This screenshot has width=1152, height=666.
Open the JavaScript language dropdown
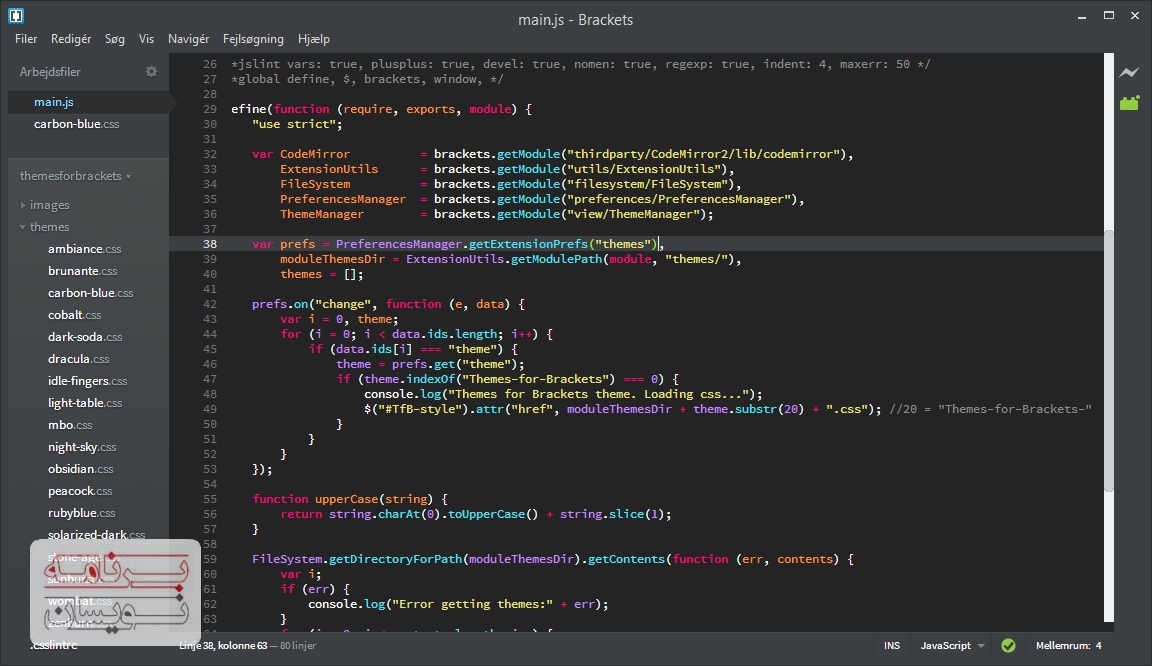pos(952,645)
